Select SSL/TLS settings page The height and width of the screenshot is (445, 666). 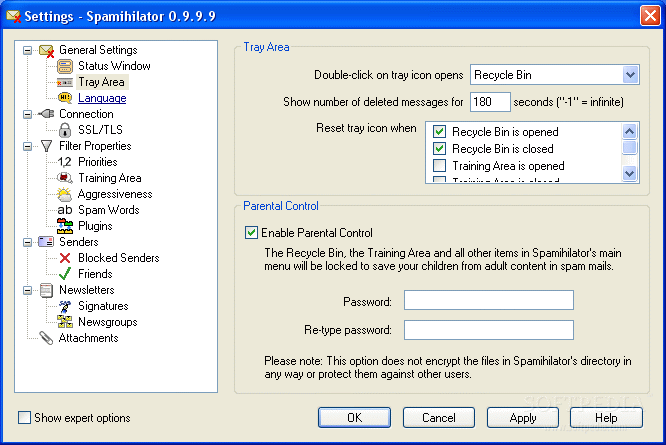pyautogui.click(x=100, y=130)
